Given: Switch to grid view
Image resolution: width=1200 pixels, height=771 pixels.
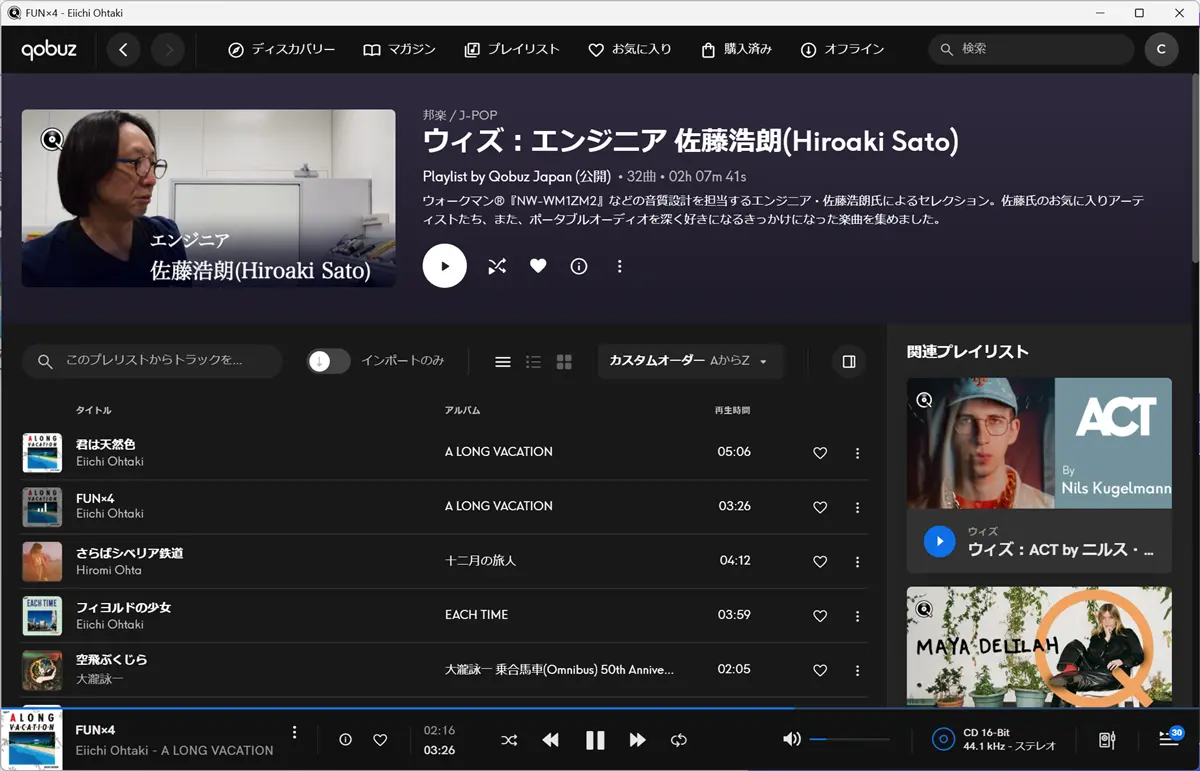Looking at the screenshot, I should 564,362.
